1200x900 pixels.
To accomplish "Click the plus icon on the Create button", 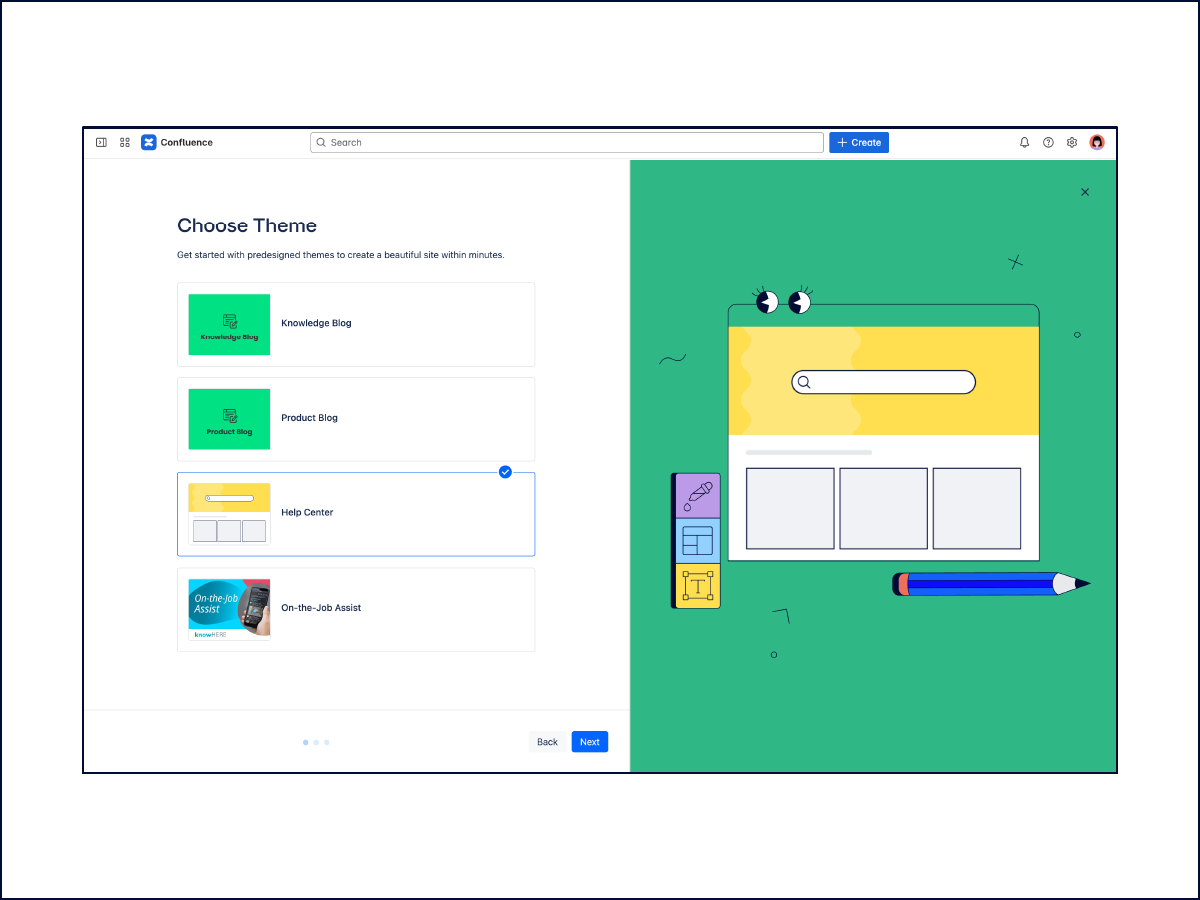I will (841, 142).
